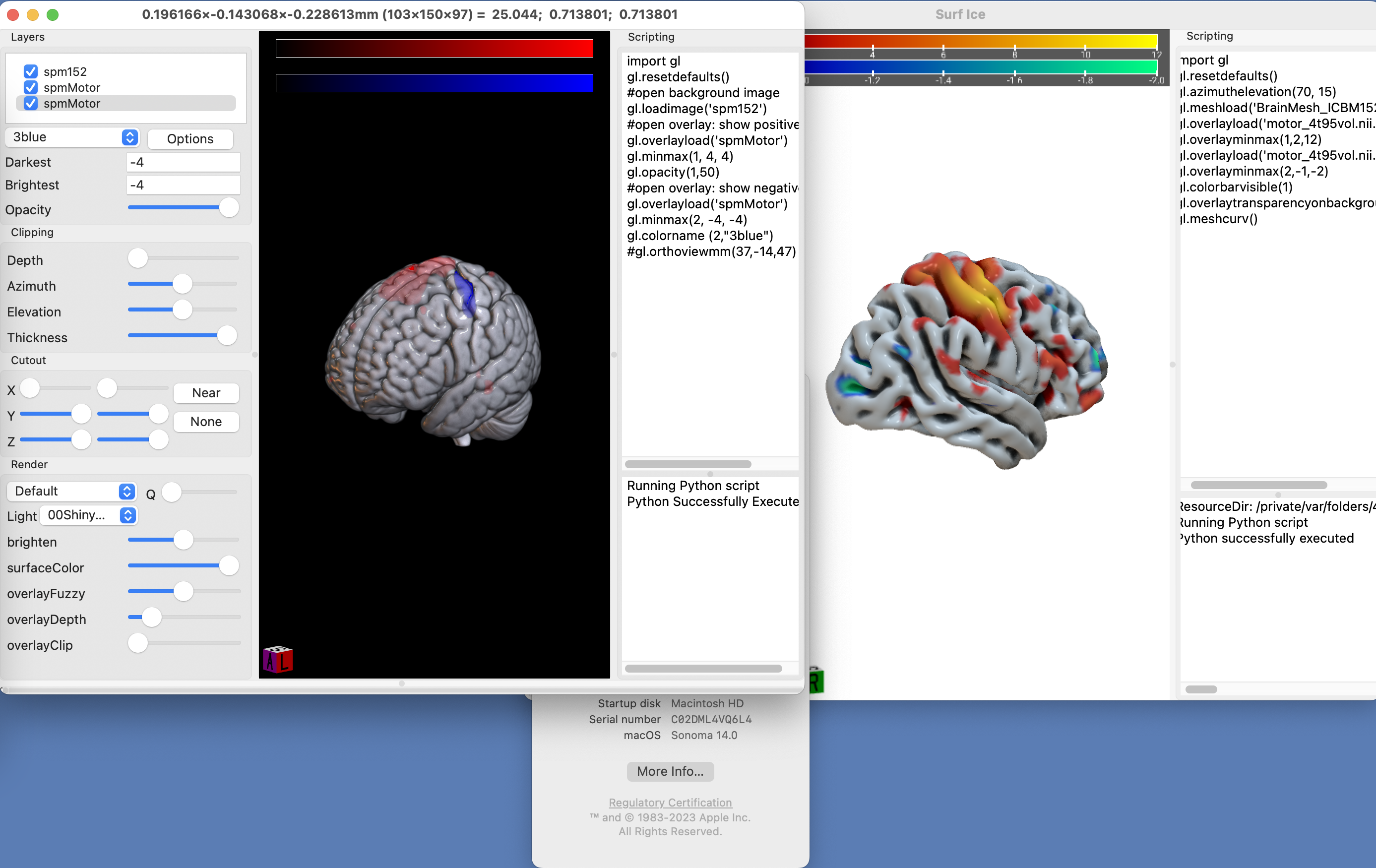
Task: Uncheck the spm152 layer checkbox
Action: click(31, 72)
